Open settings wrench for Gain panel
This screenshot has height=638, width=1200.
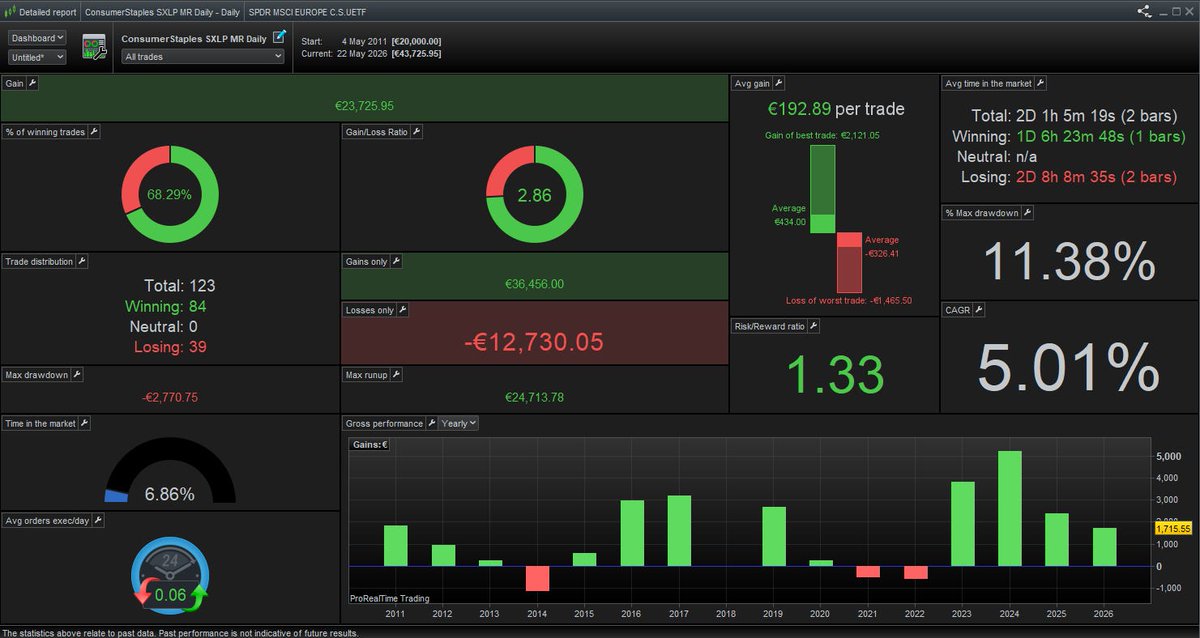tap(33, 84)
